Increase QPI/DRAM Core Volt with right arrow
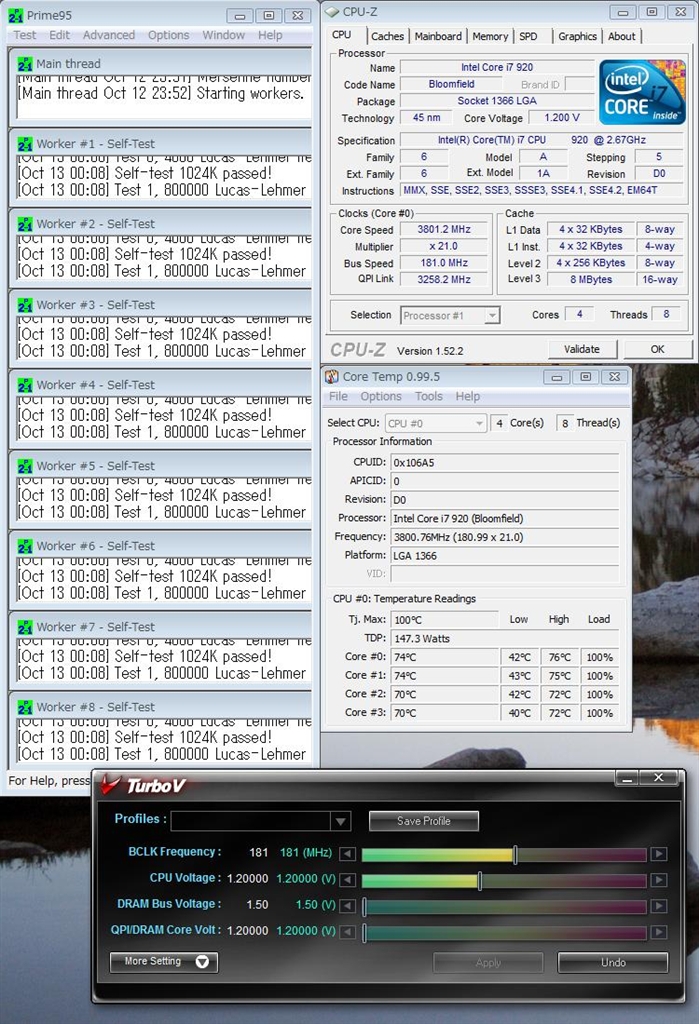This screenshot has height=1024, width=699. point(659,932)
